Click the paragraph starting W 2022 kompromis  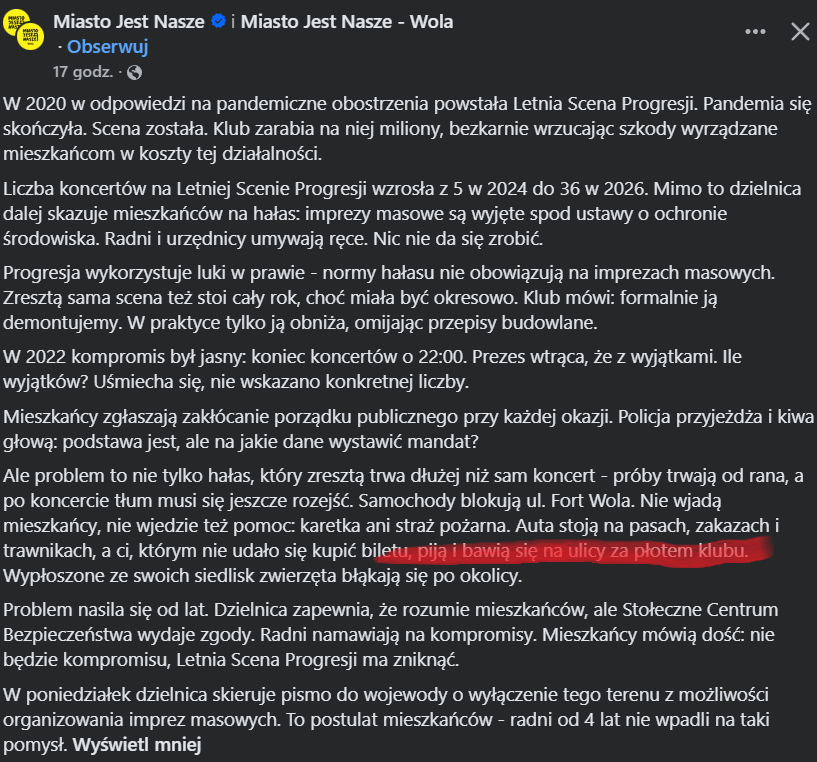(x=373, y=369)
